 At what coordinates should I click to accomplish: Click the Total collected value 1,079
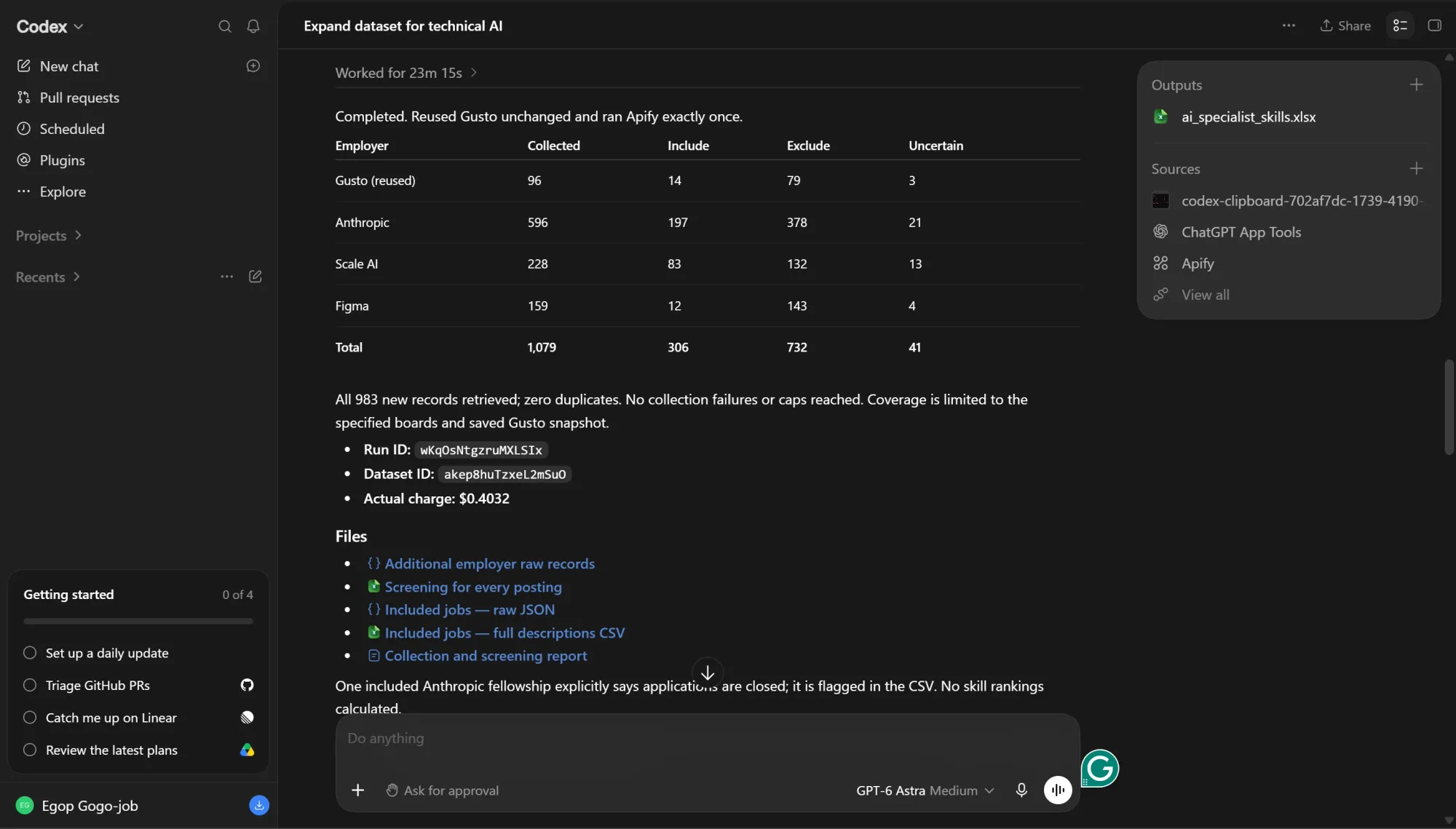tap(542, 348)
